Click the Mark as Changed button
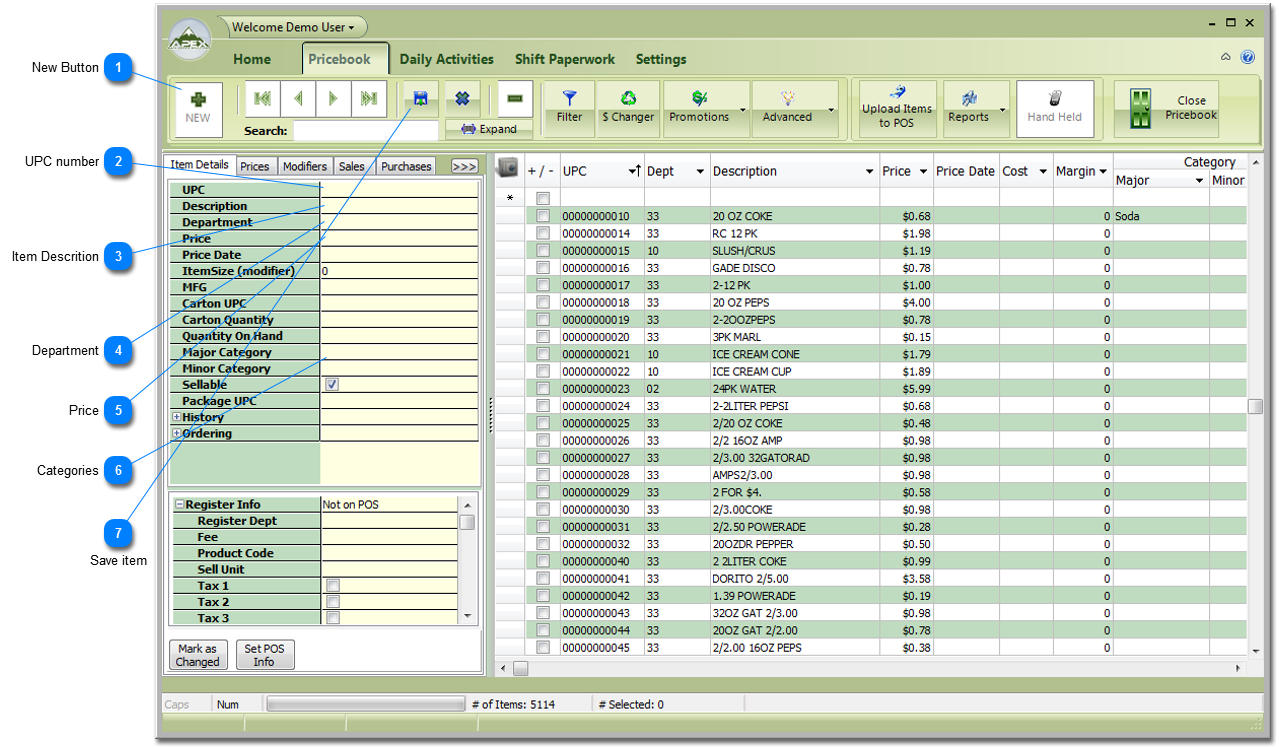 click(197, 655)
